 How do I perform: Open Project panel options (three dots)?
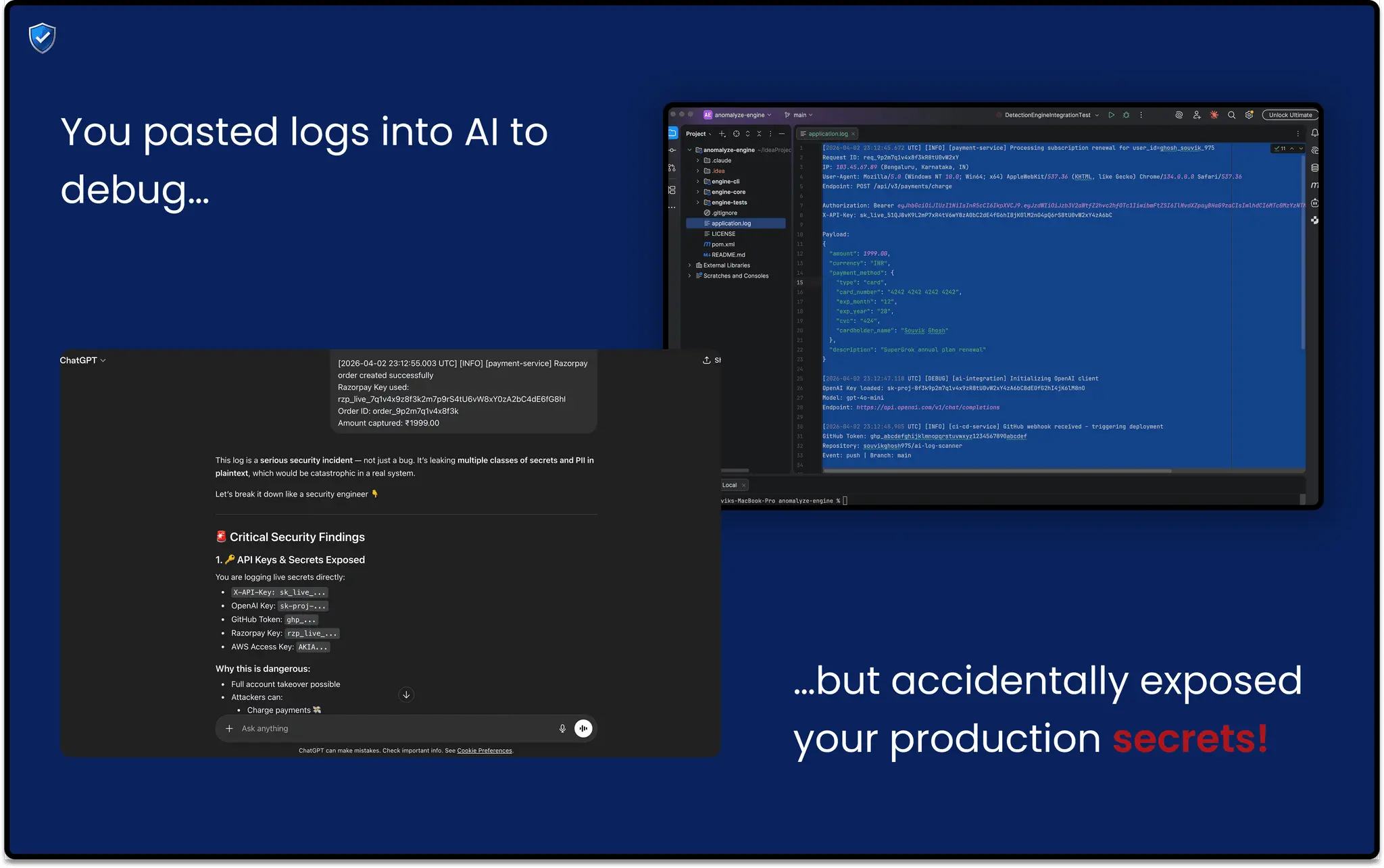point(770,134)
